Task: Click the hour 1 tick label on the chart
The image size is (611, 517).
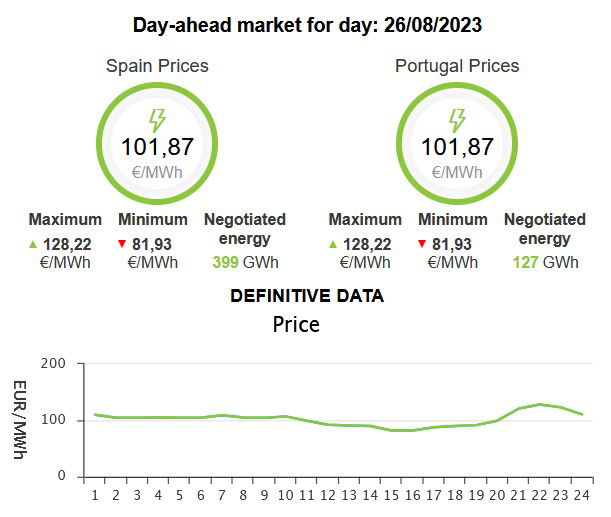Action: (95, 495)
